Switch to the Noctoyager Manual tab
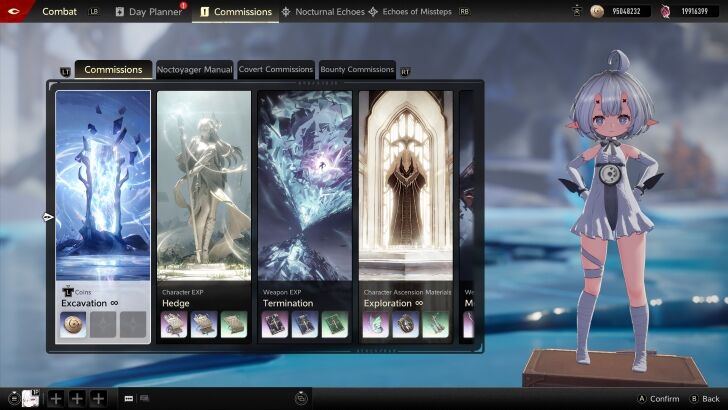 [x=195, y=70]
